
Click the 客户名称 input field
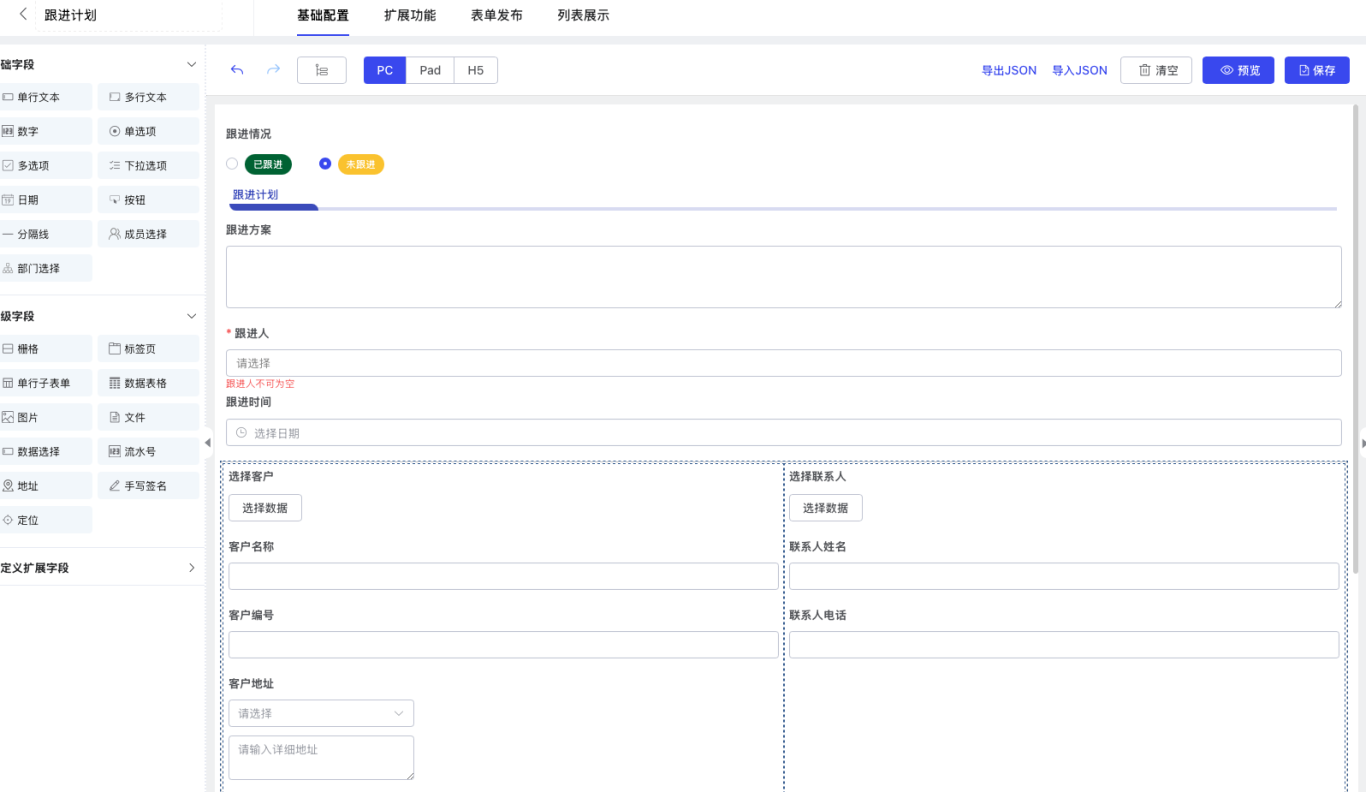point(503,576)
